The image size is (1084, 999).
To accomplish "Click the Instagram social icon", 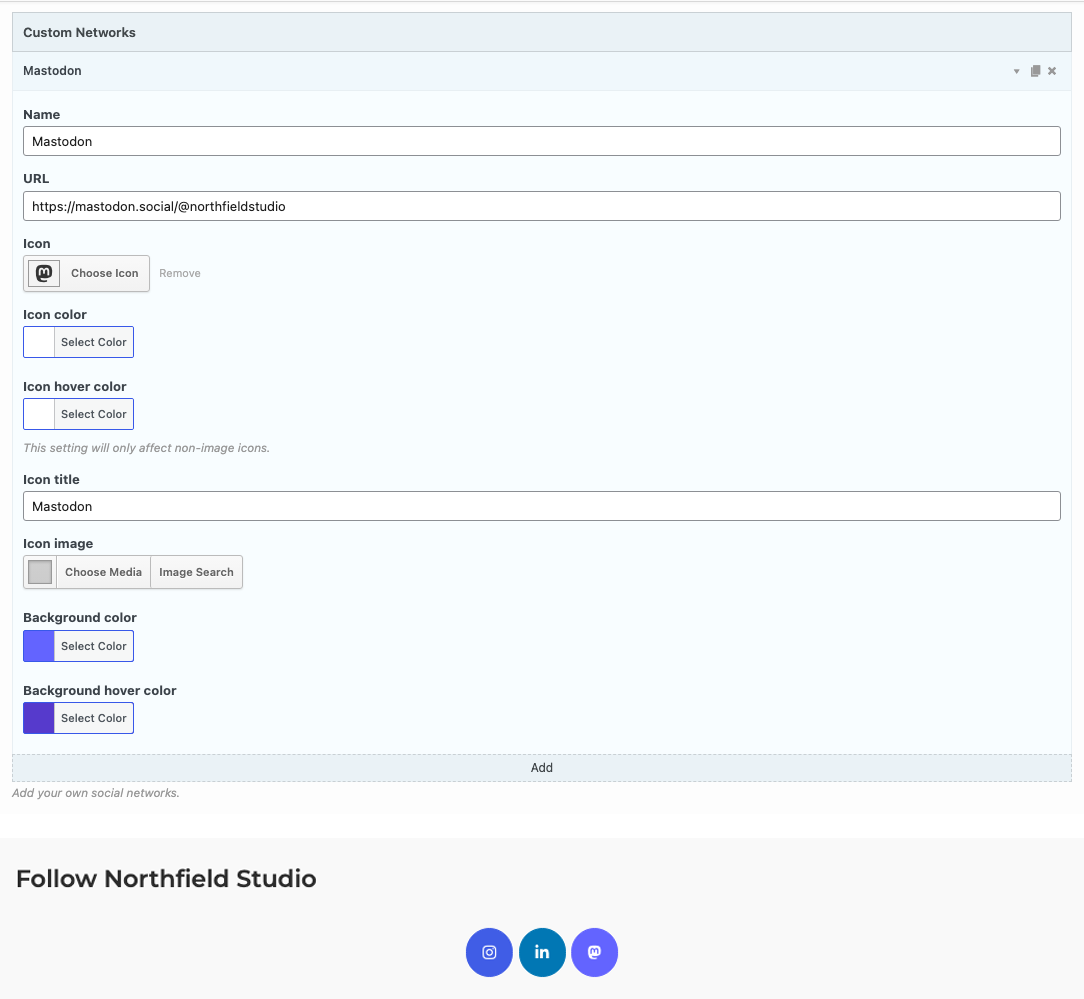I will [489, 952].
